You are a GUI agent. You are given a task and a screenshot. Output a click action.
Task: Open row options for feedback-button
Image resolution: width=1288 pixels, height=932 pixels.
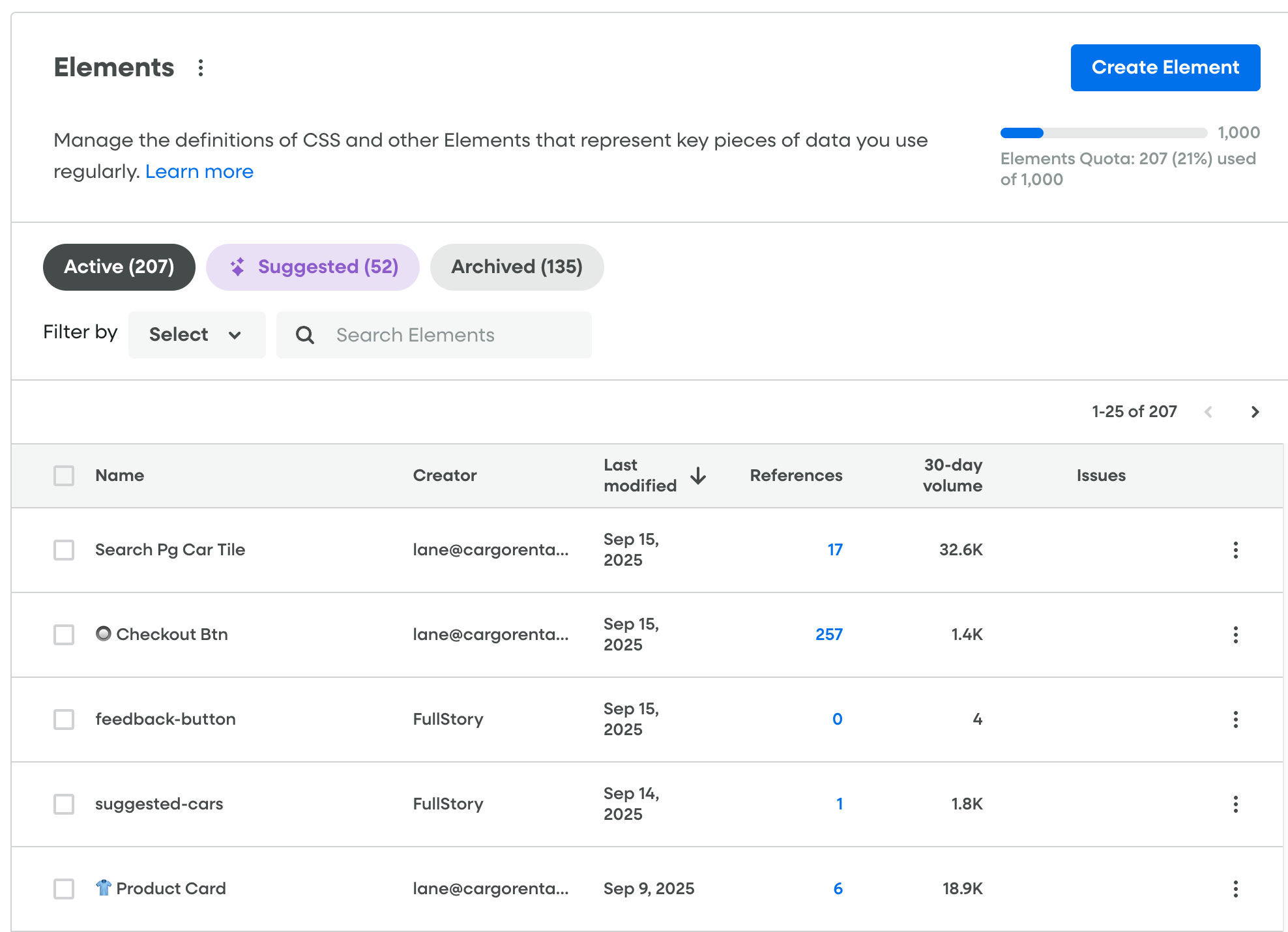coord(1235,720)
